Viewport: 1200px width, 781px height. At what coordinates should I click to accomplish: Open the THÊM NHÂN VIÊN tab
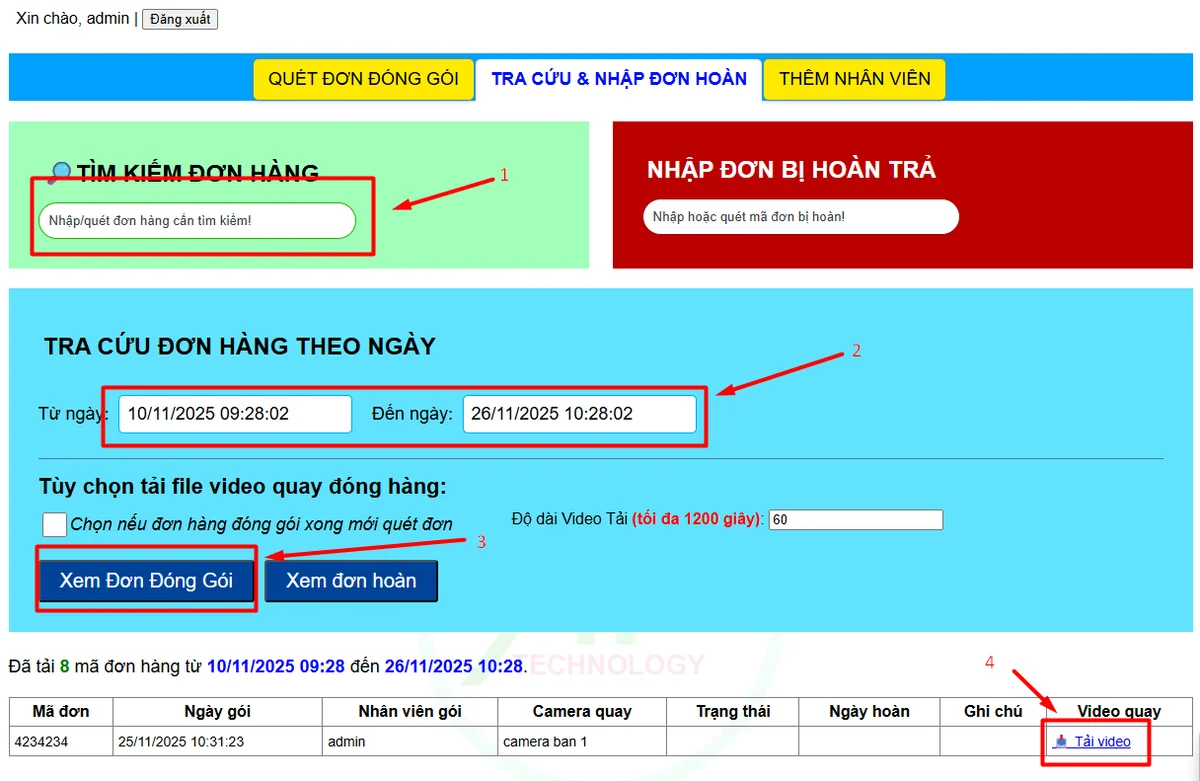click(x=854, y=78)
